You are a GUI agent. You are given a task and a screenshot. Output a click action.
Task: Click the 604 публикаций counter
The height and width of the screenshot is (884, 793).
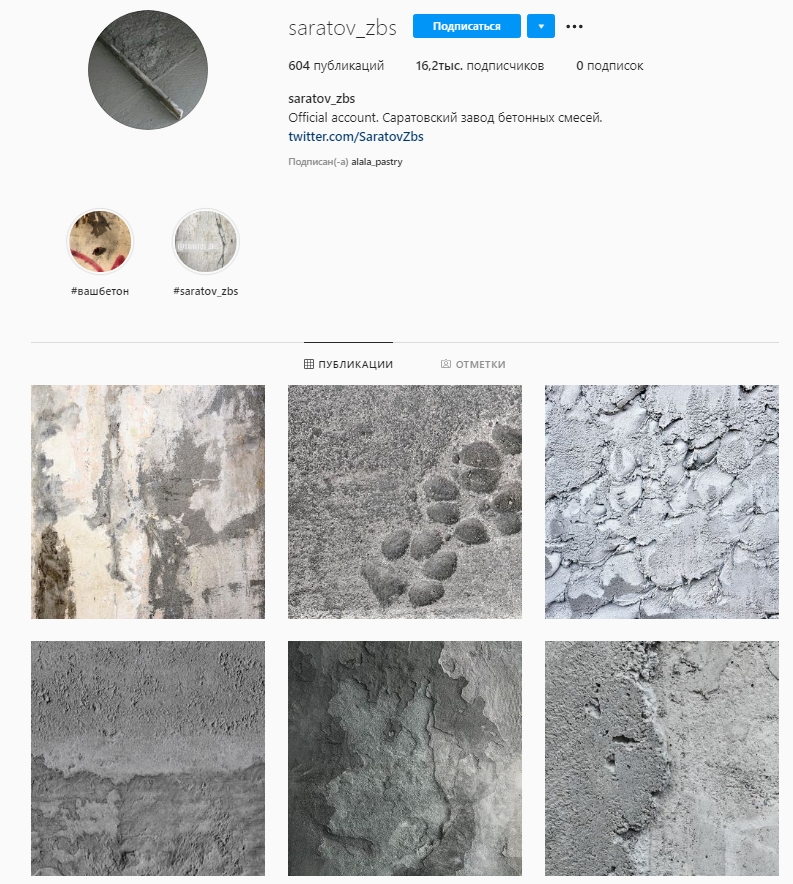[x=336, y=66]
